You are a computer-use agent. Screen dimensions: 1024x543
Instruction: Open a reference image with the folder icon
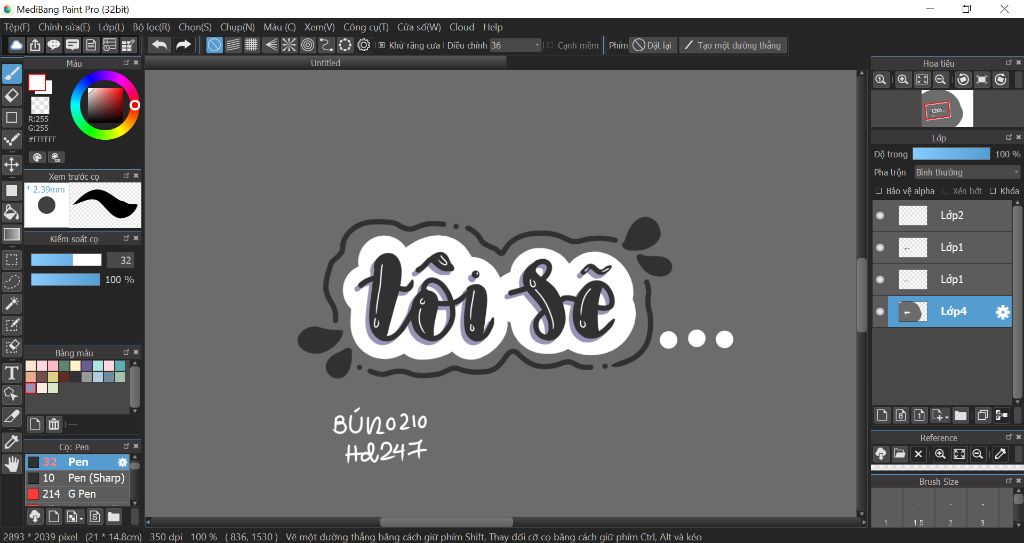[x=899, y=453]
